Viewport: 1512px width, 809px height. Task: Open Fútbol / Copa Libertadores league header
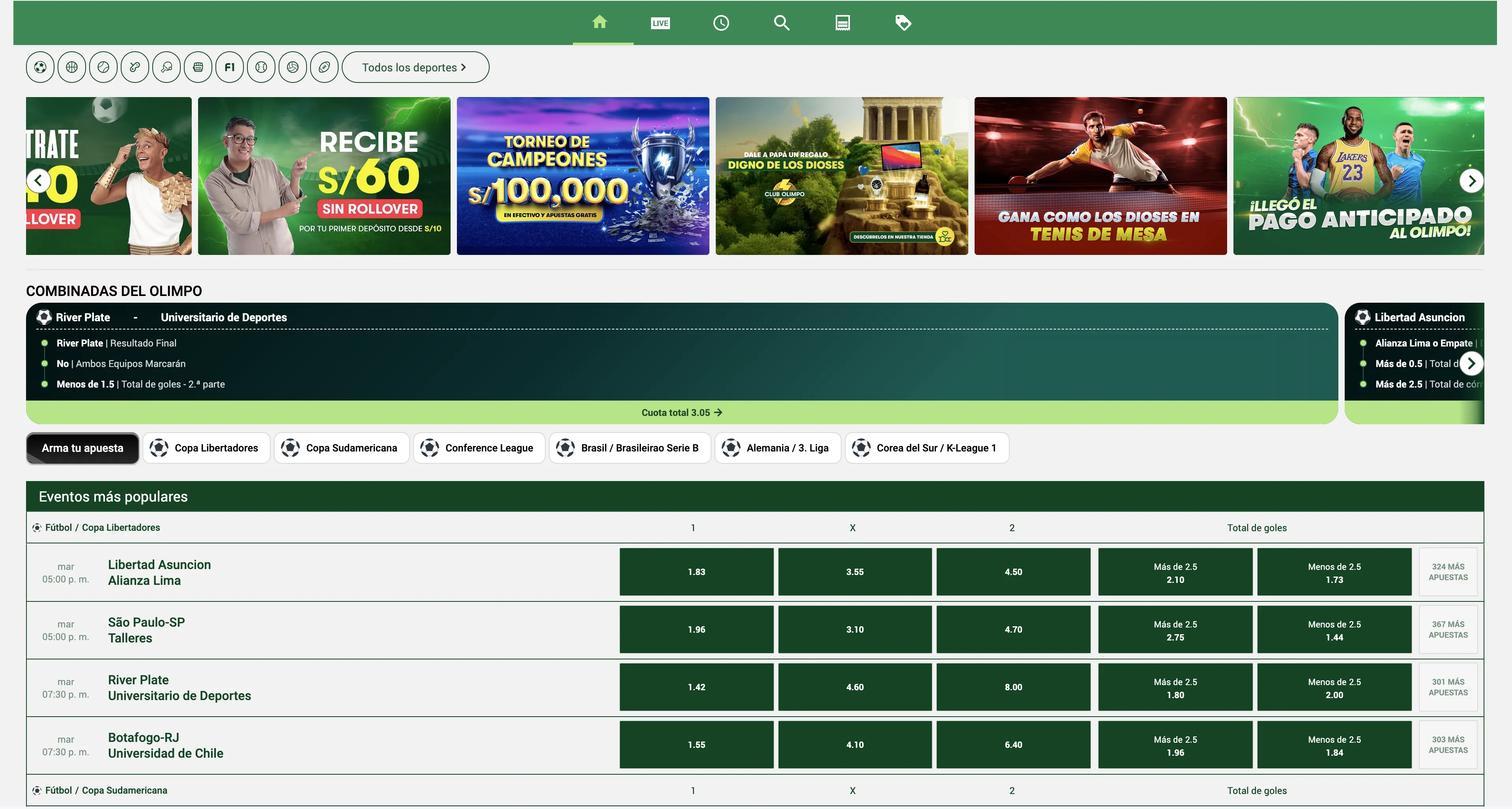pyautogui.click(x=102, y=527)
